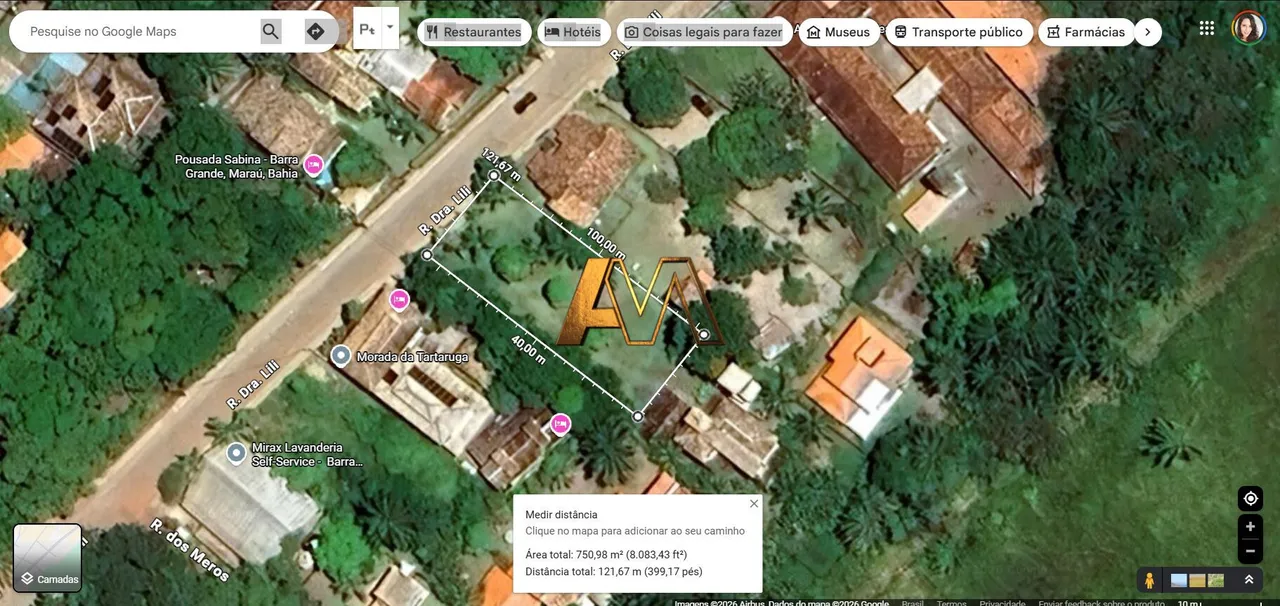Viewport: 1280px width, 606px height.
Task: Filter by Restaurantes
Action: click(473, 32)
